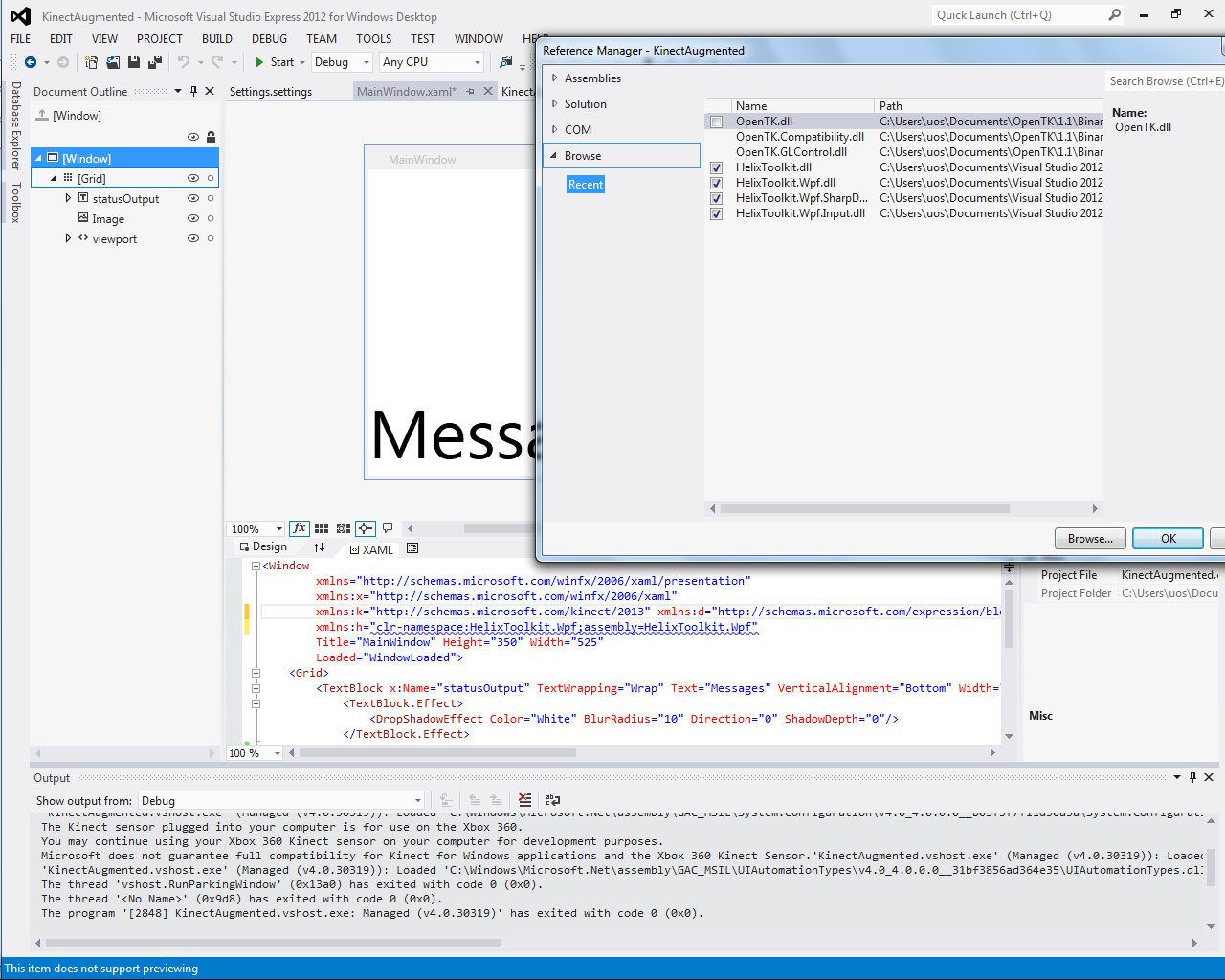Click the scope-up arrow beside [Window]
Screen dimensions: 1225x980
(x=42, y=115)
